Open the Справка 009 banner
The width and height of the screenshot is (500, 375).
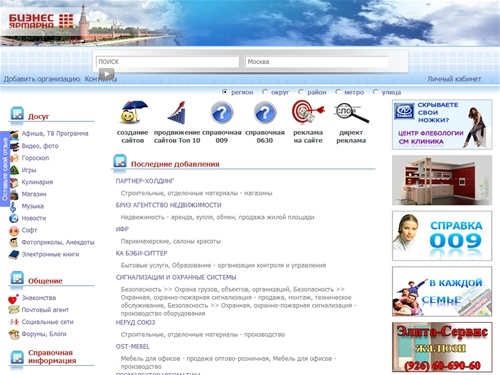pos(442,236)
